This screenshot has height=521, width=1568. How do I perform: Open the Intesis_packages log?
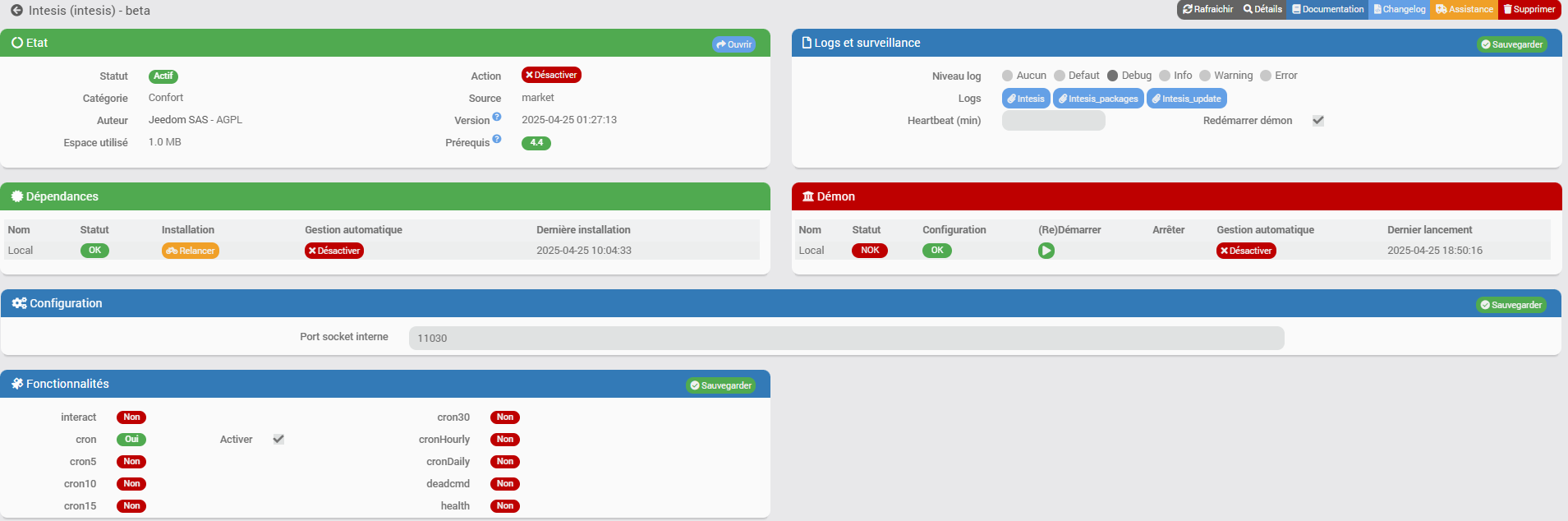[x=1098, y=99]
